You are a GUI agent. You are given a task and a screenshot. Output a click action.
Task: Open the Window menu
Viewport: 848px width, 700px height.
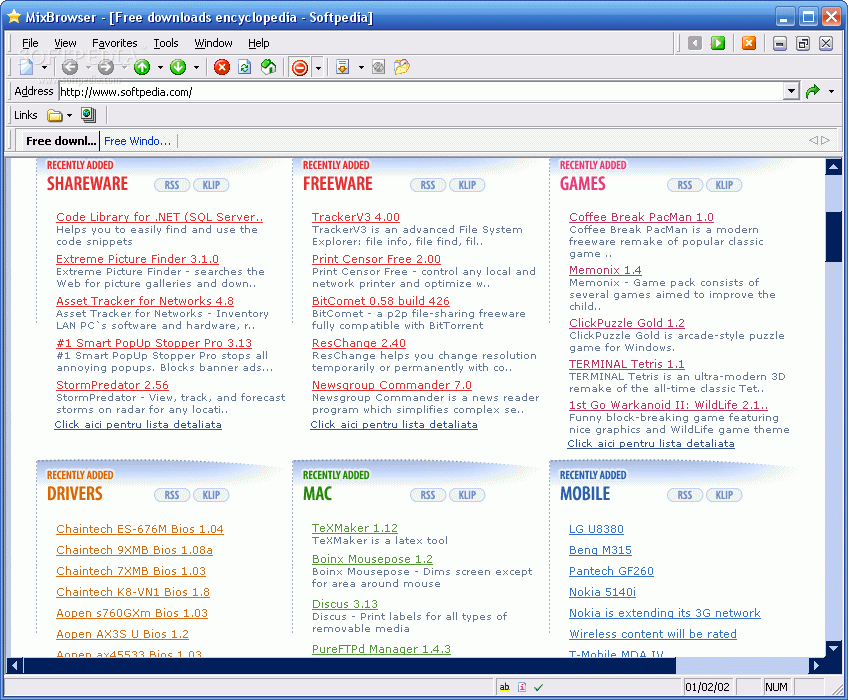(x=214, y=43)
